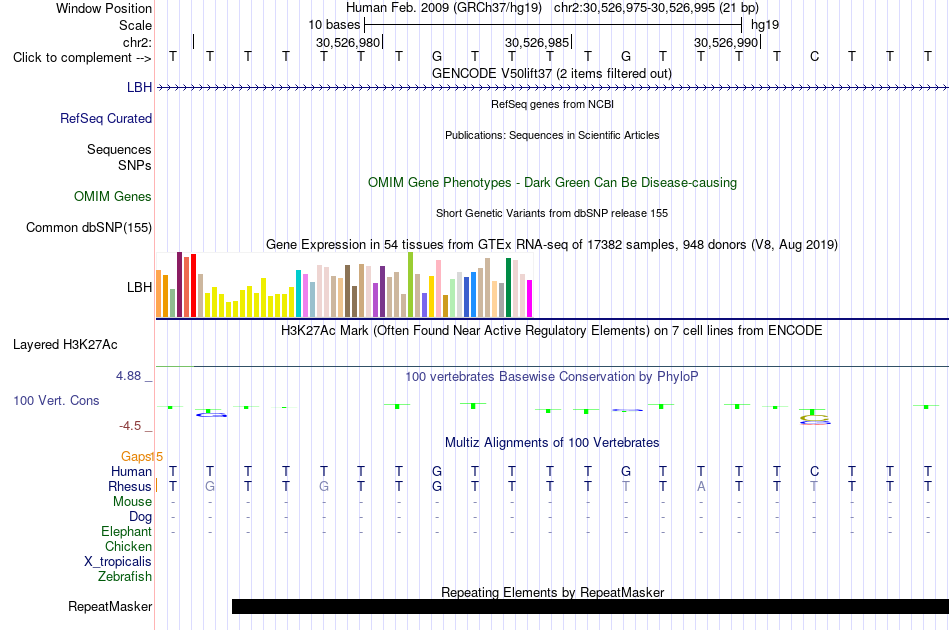Image resolution: width=950 pixels, height=630 pixels.
Task: Click the LBH gene label beside GENCODE track
Action: (x=139, y=87)
